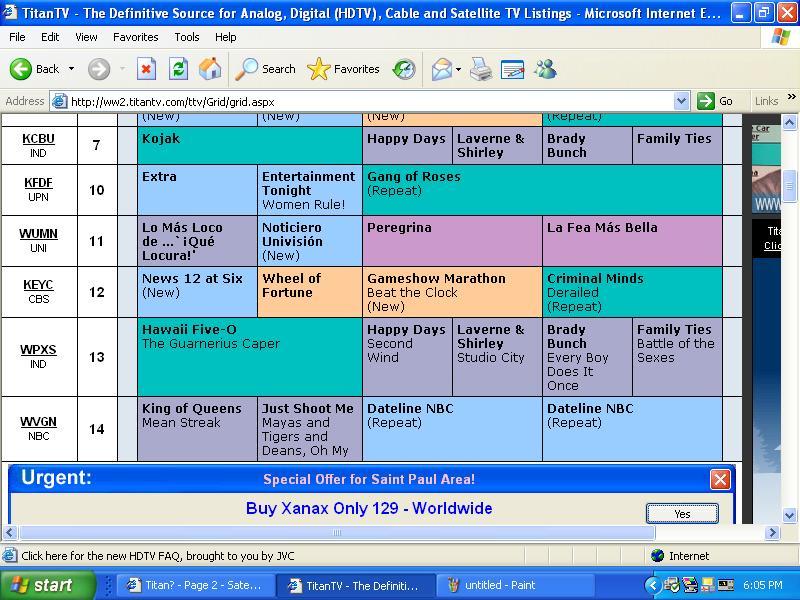
Task: Click Buy Xanax Only 129 ad link
Action: [369, 508]
